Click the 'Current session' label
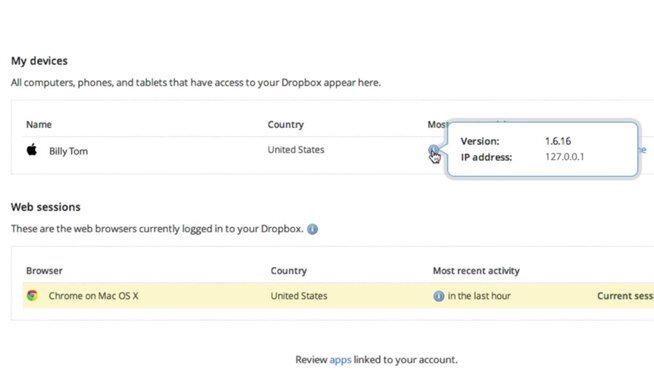The width and height of the screenshot is (654, 379). pyautogui.click(x=625, y=296)
